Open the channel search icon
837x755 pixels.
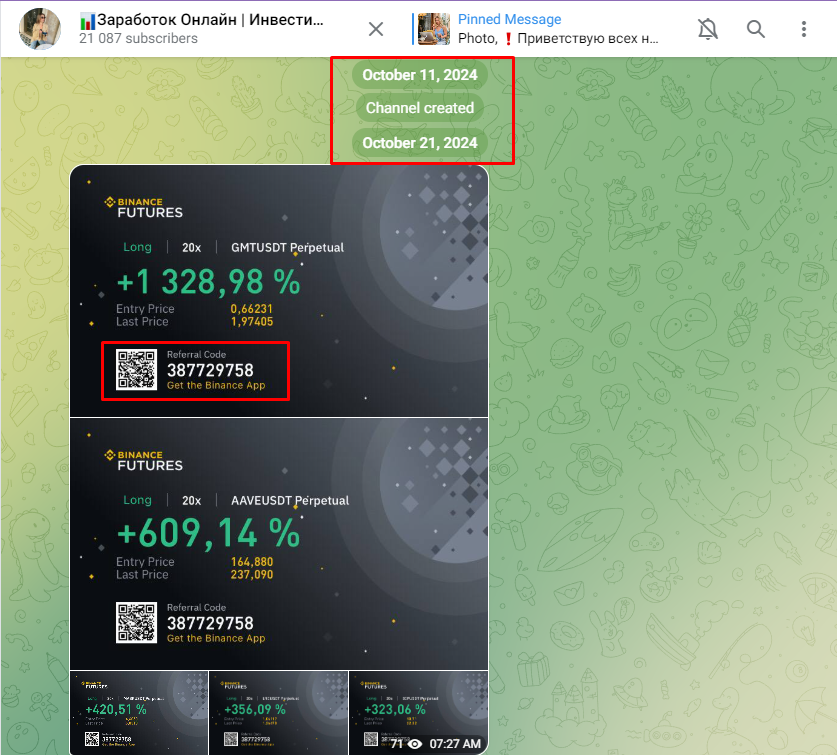click(x=756, y=29)
